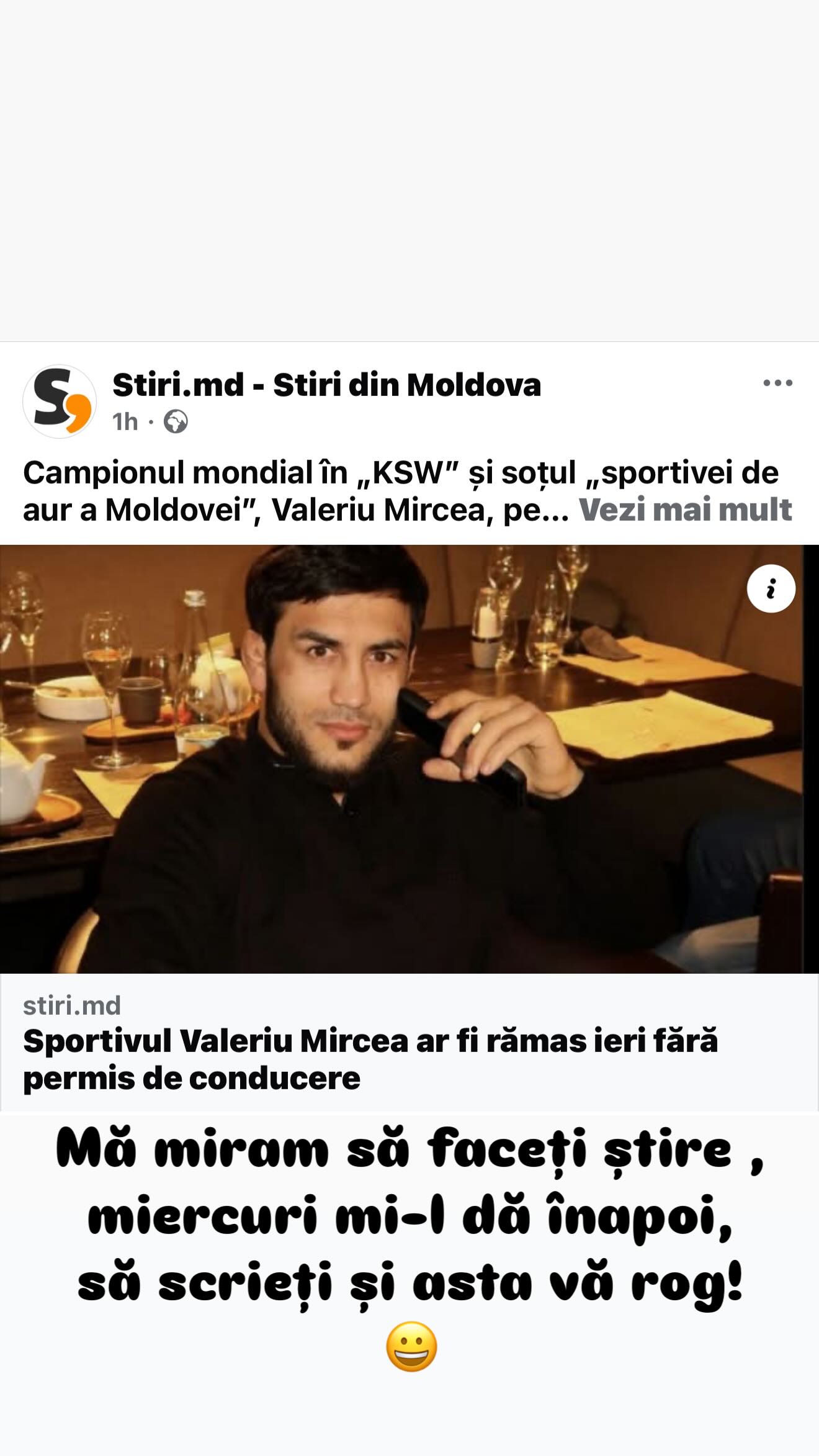The height and width of the screenshot is (1456, 819).
Task: Tap the grinning face emoji sticker
Action: pos(411,1347)
